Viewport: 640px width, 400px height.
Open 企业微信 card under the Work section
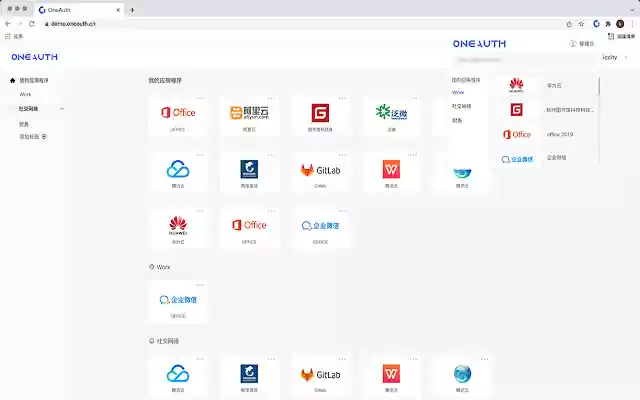click(178, 302)
